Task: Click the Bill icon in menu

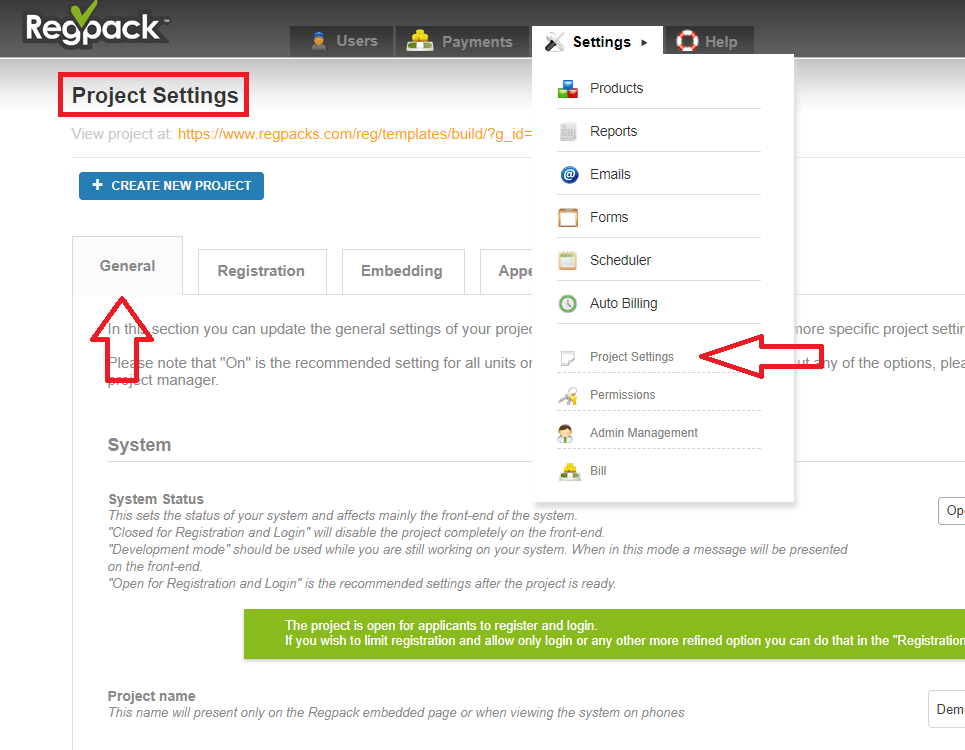Action: (x=567, y=472)
